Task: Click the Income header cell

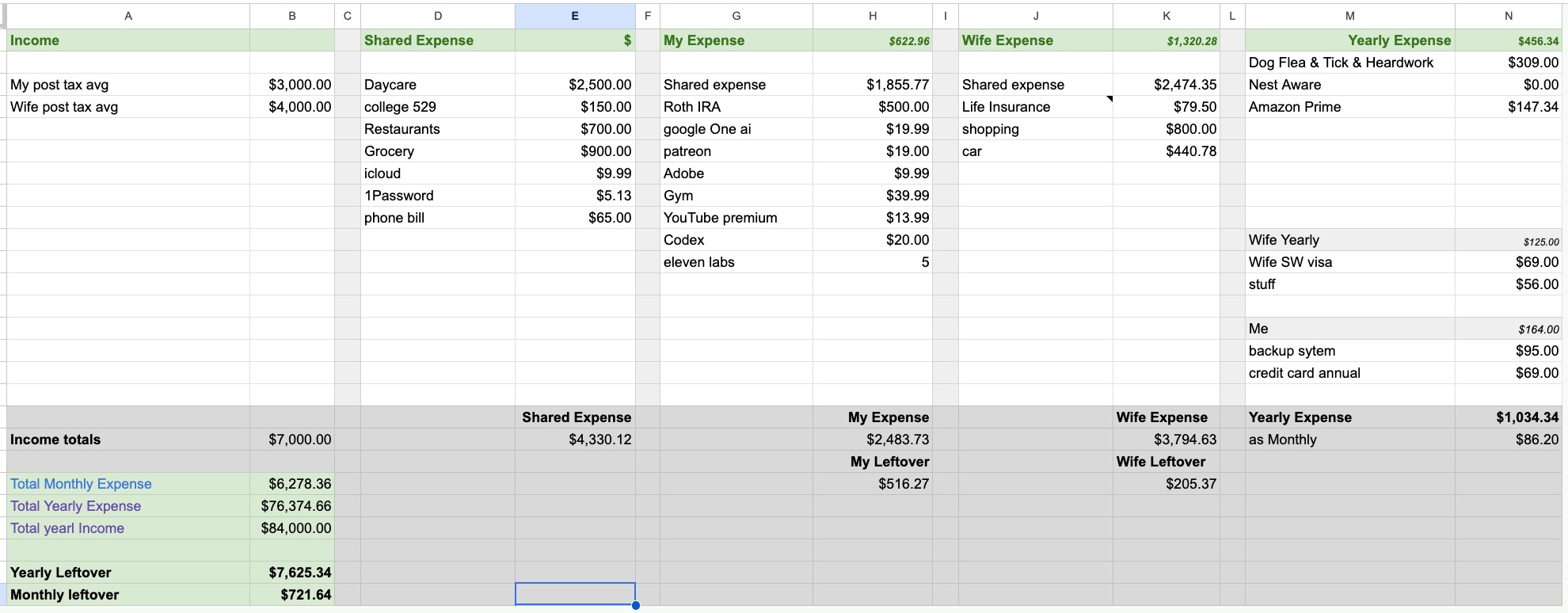Action: click(x=128, y=40)
